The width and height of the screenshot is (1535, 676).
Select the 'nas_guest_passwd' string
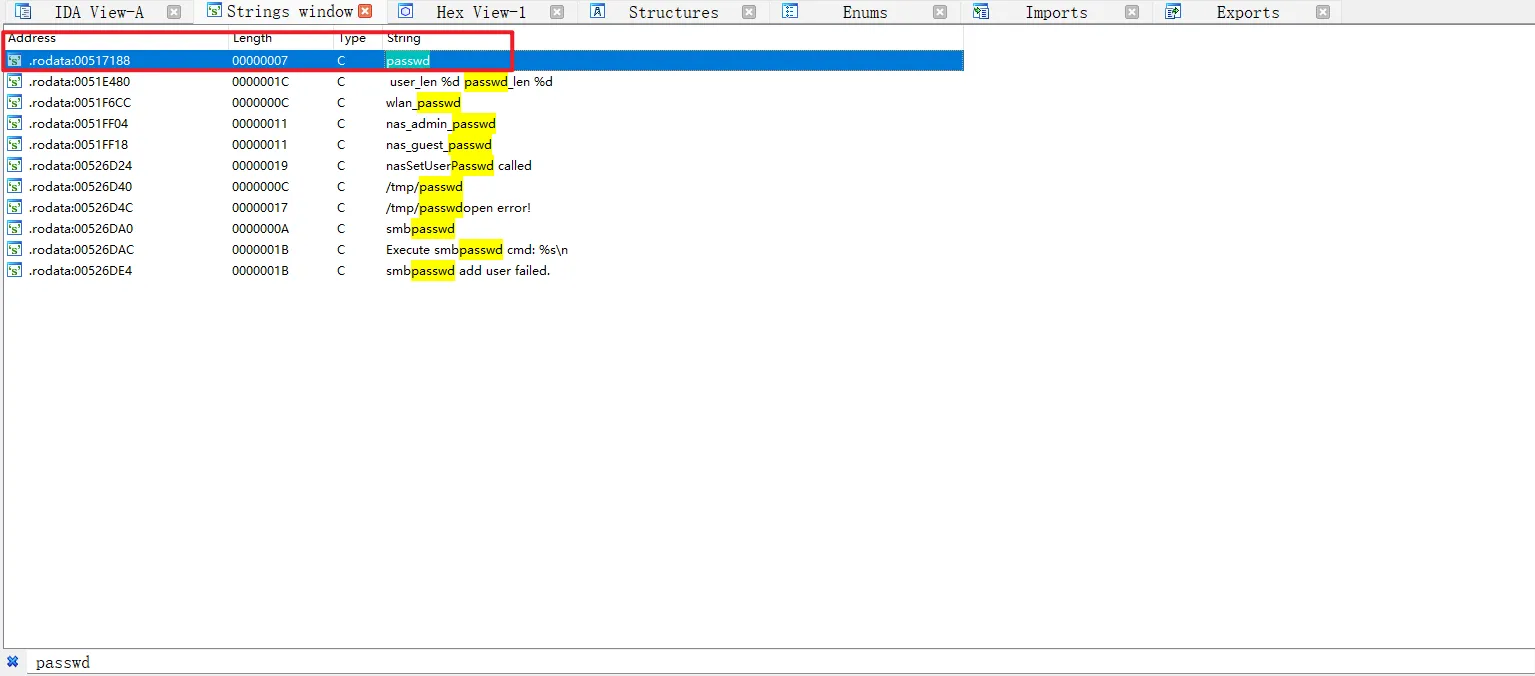(439, 145)
